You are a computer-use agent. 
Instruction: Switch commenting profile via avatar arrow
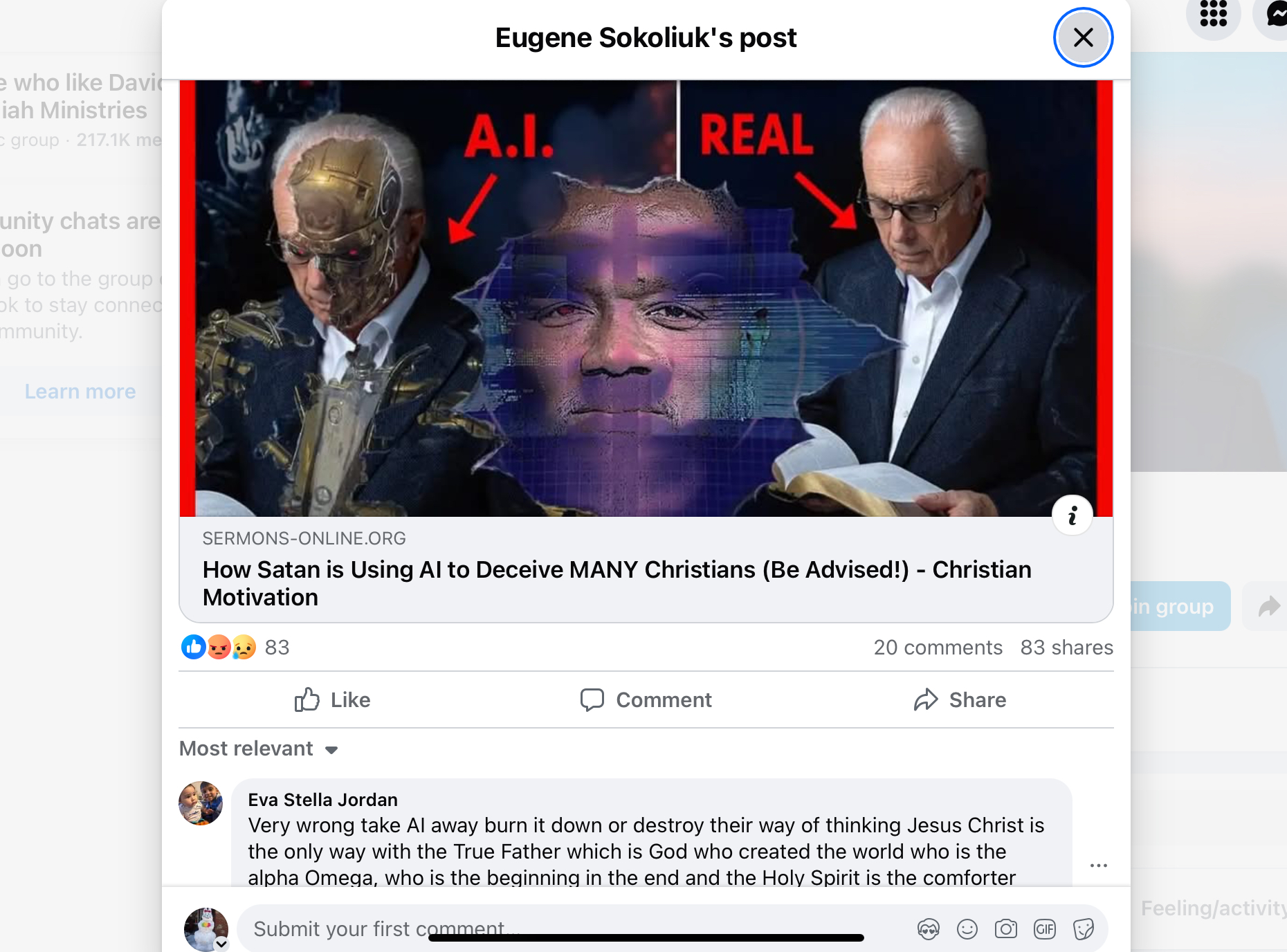click(221, 943)
